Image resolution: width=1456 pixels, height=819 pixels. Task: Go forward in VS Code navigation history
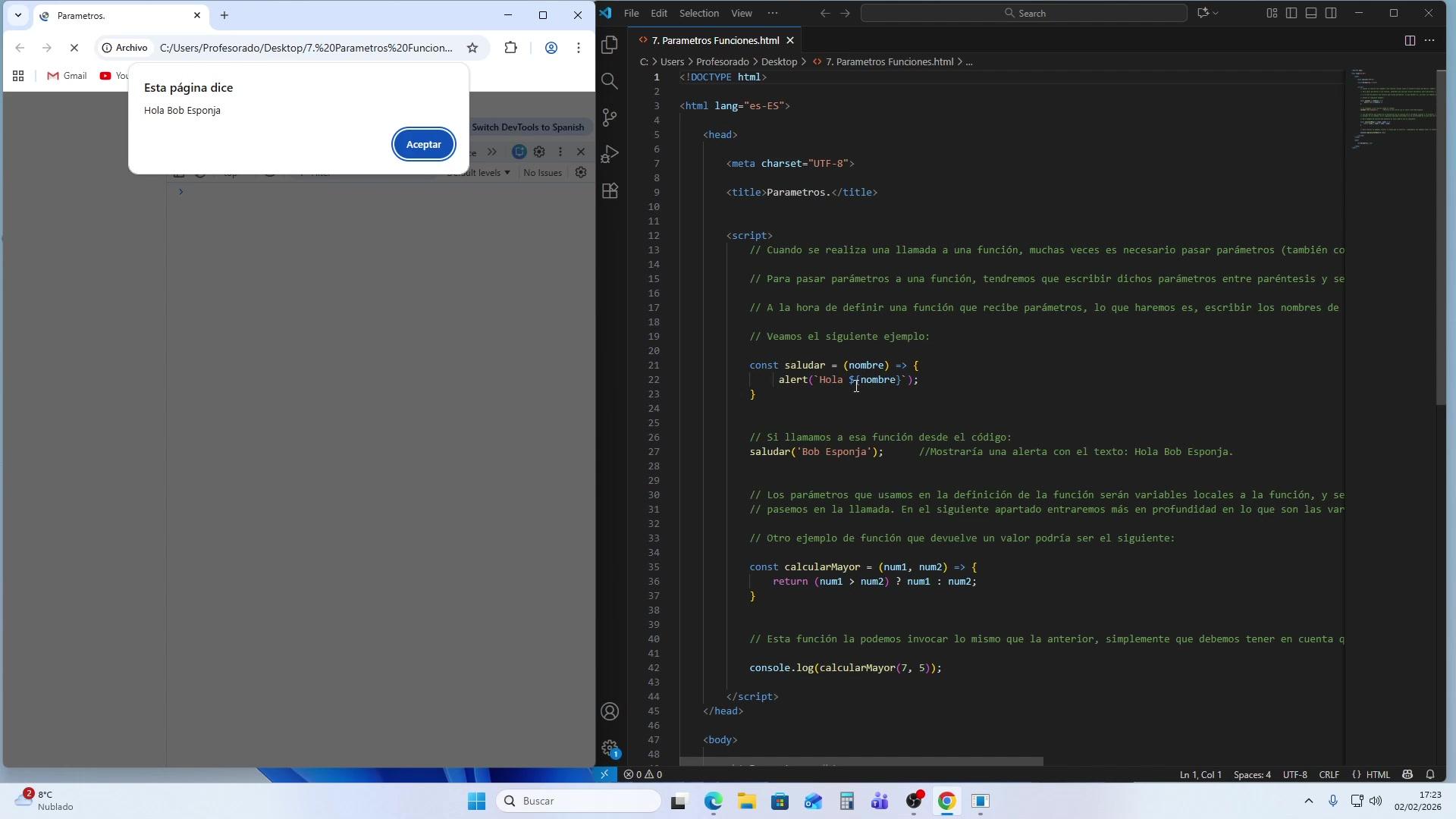point(845,13)
